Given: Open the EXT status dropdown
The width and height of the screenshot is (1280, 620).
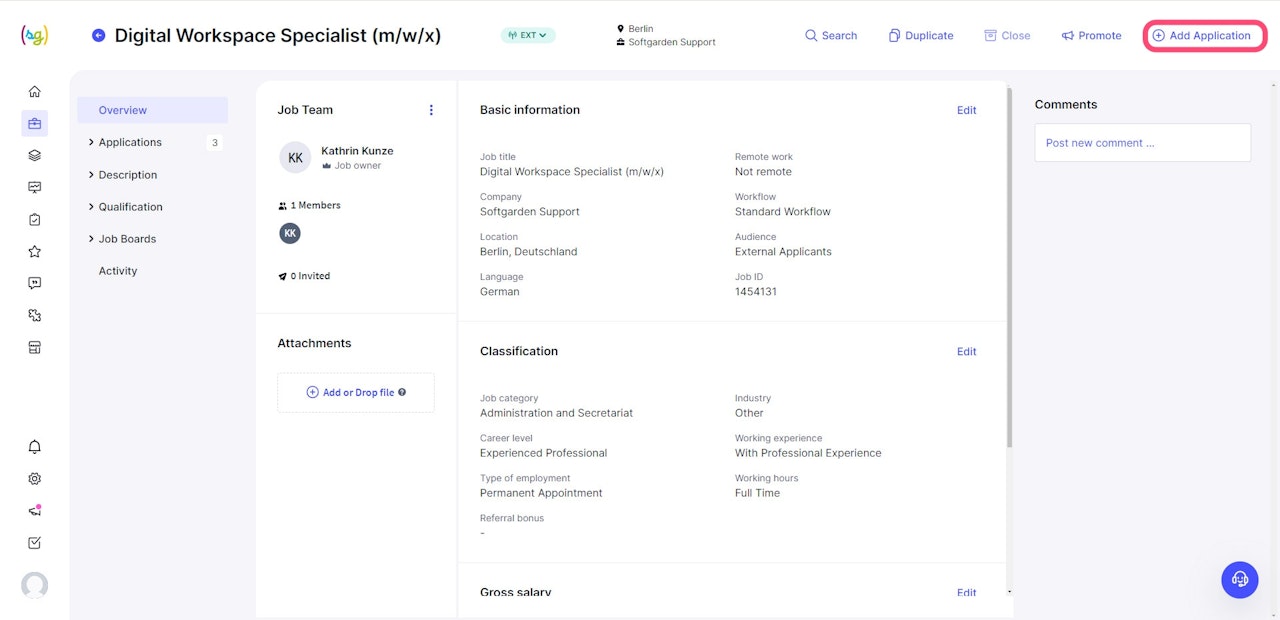Looking at the screenshot, I should click(528, 36).
